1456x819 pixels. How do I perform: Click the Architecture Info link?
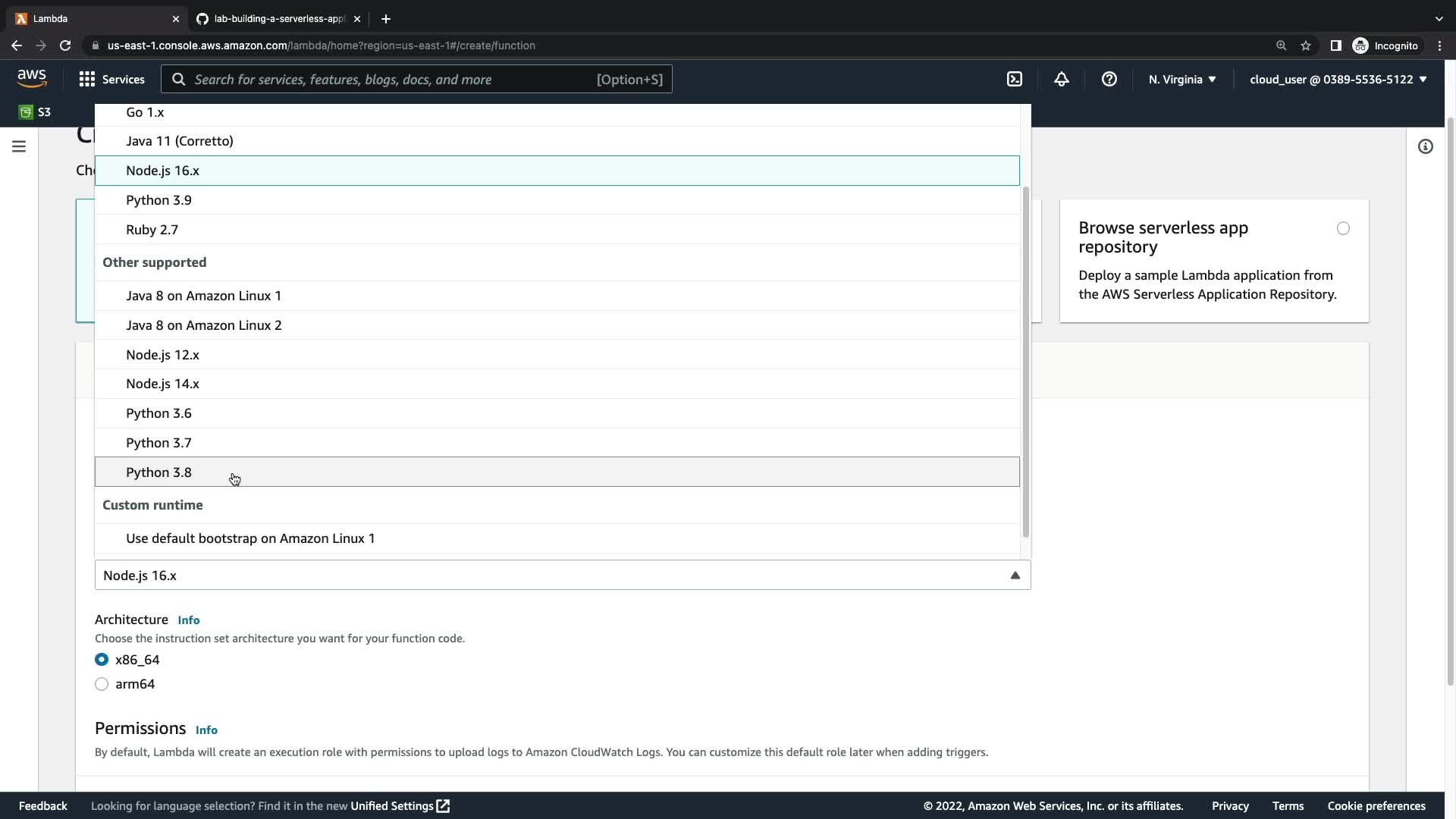(188, 620)
